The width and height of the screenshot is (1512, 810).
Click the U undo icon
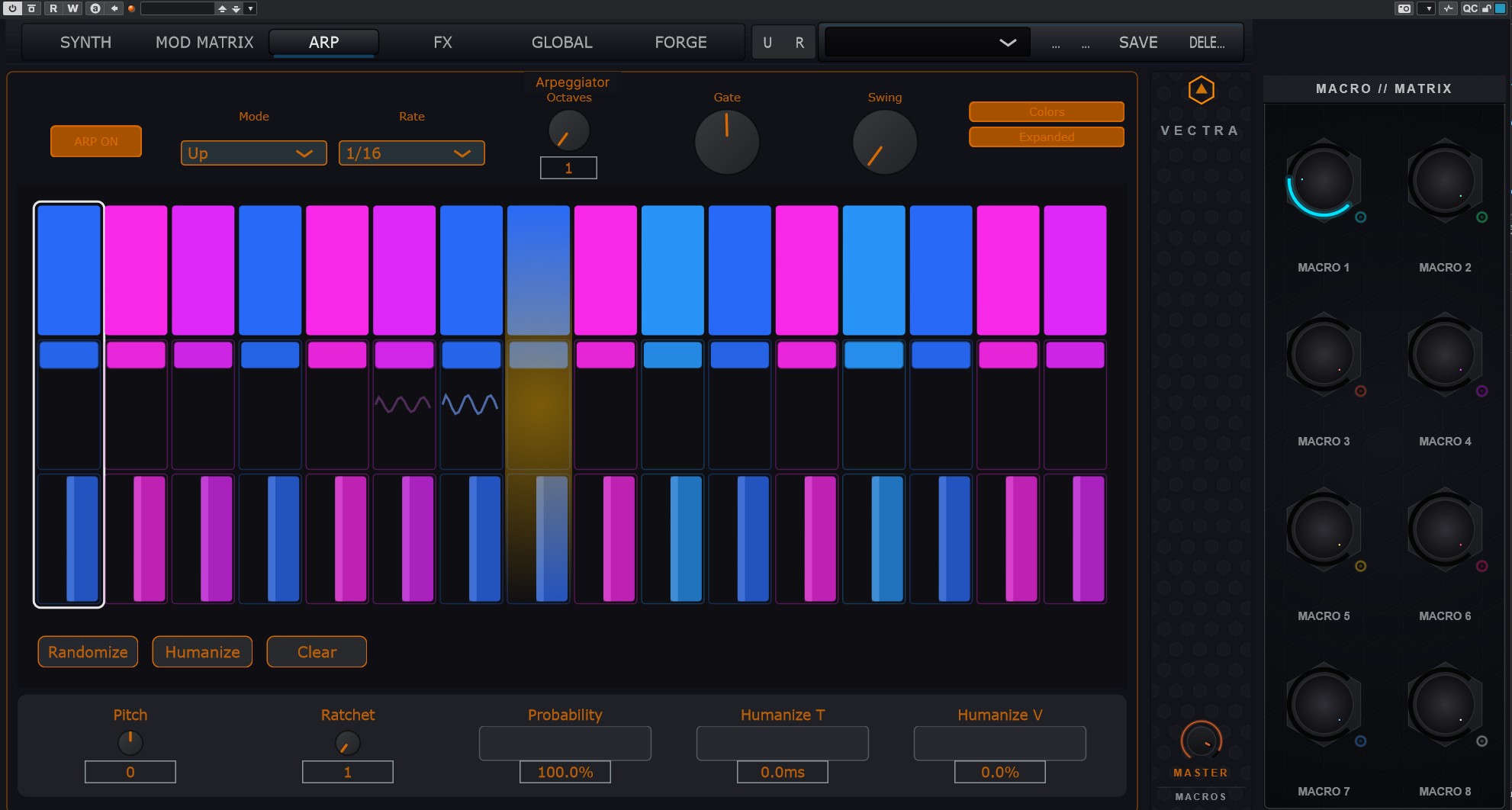[767, 43]
